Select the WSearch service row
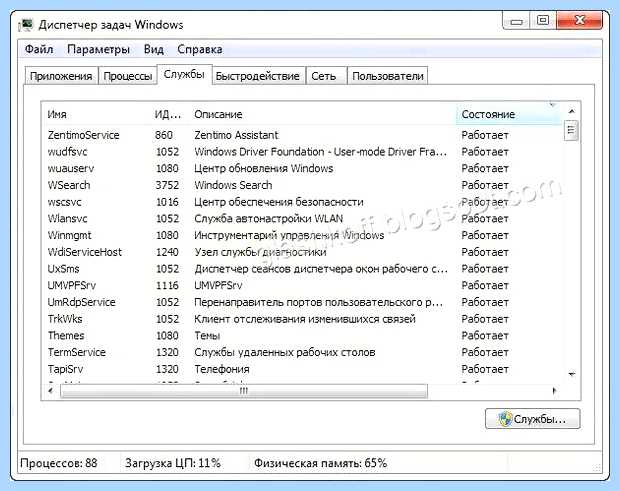The image size is (620, 491). point(302,185)
